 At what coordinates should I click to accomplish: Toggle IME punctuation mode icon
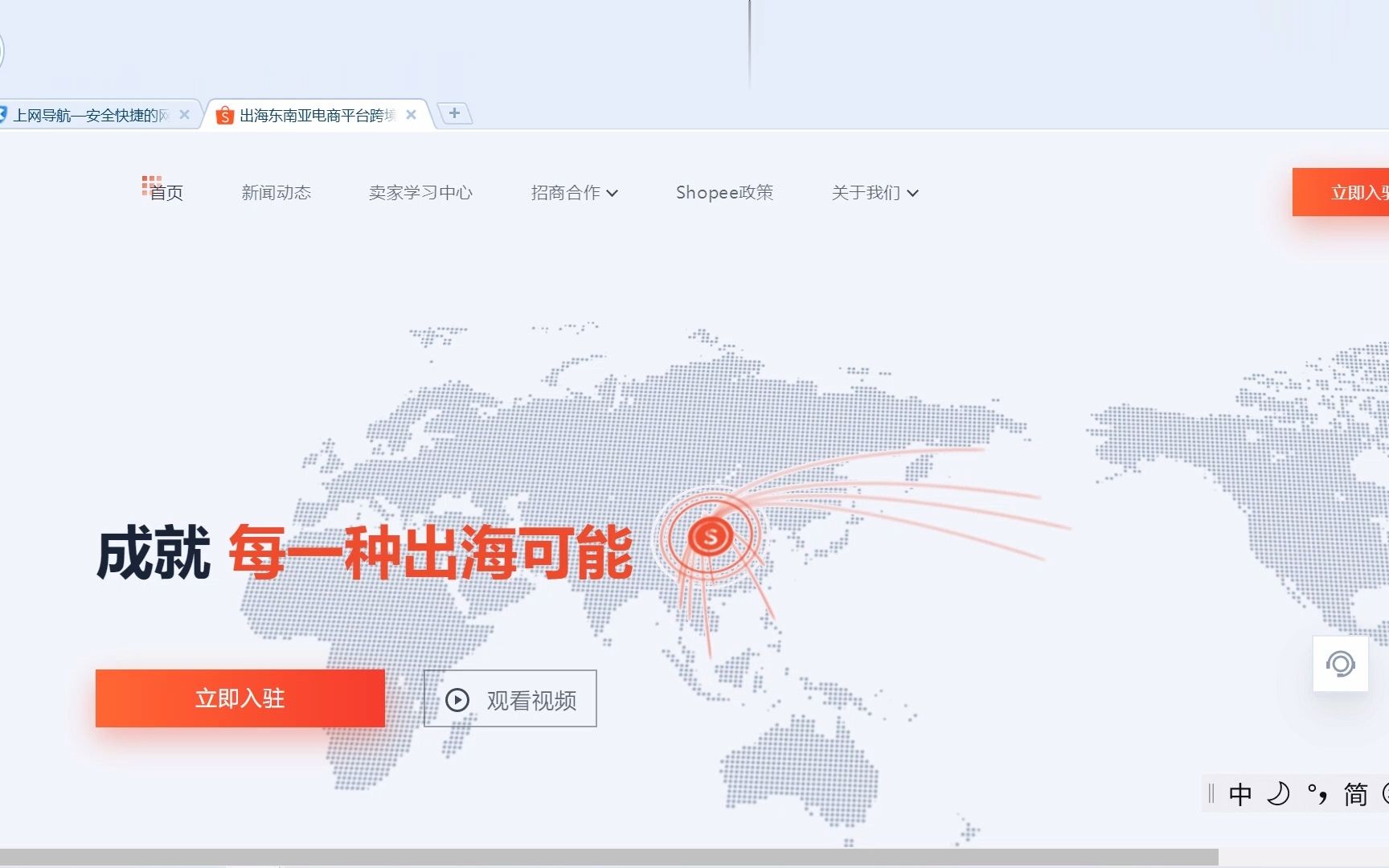[1317, 794]
